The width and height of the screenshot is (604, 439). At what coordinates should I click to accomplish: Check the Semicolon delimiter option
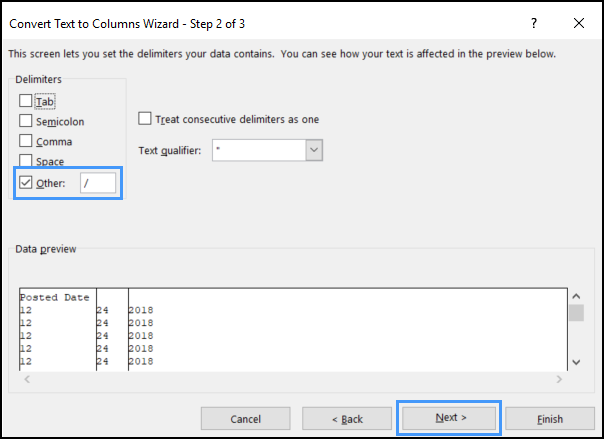point(25,121)
